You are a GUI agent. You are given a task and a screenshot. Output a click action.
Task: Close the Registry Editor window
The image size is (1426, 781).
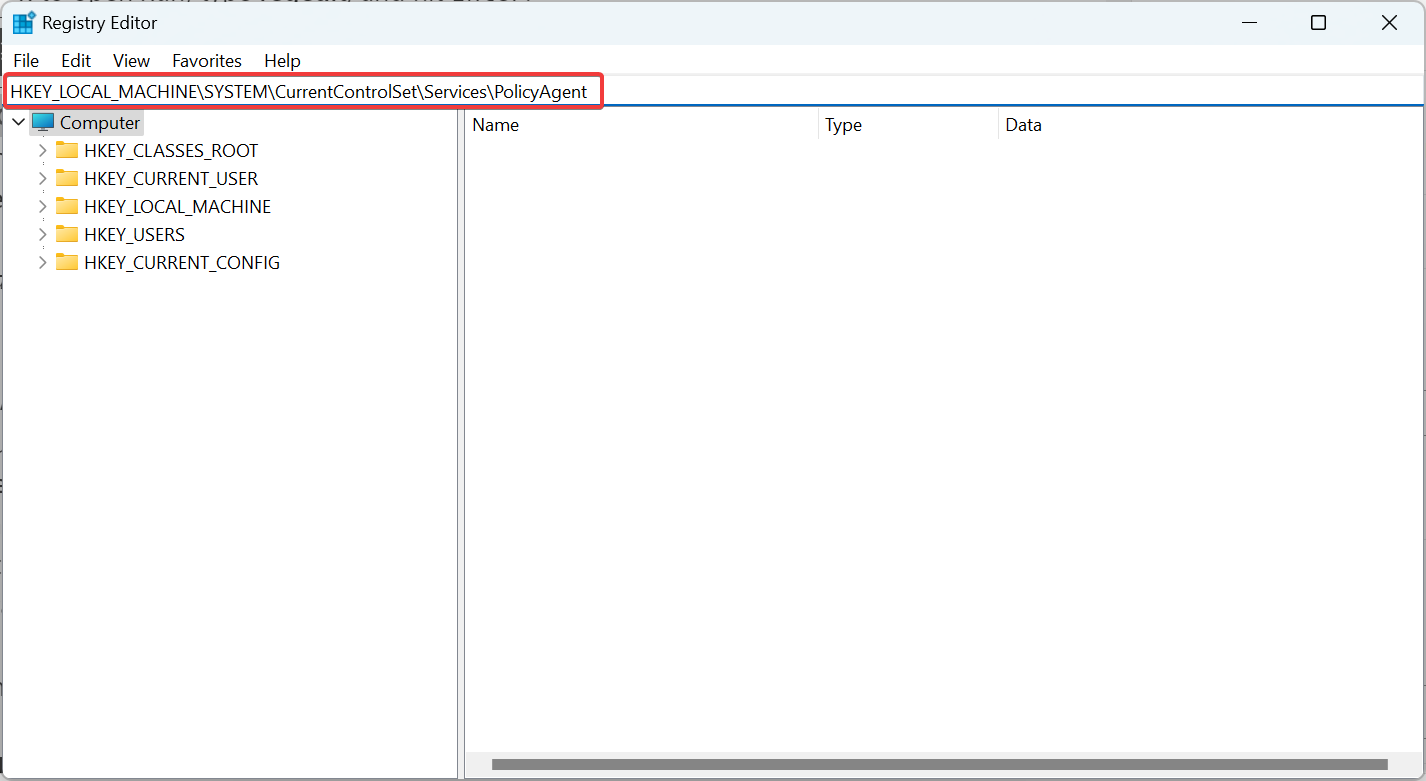(x=1389, y=23)
